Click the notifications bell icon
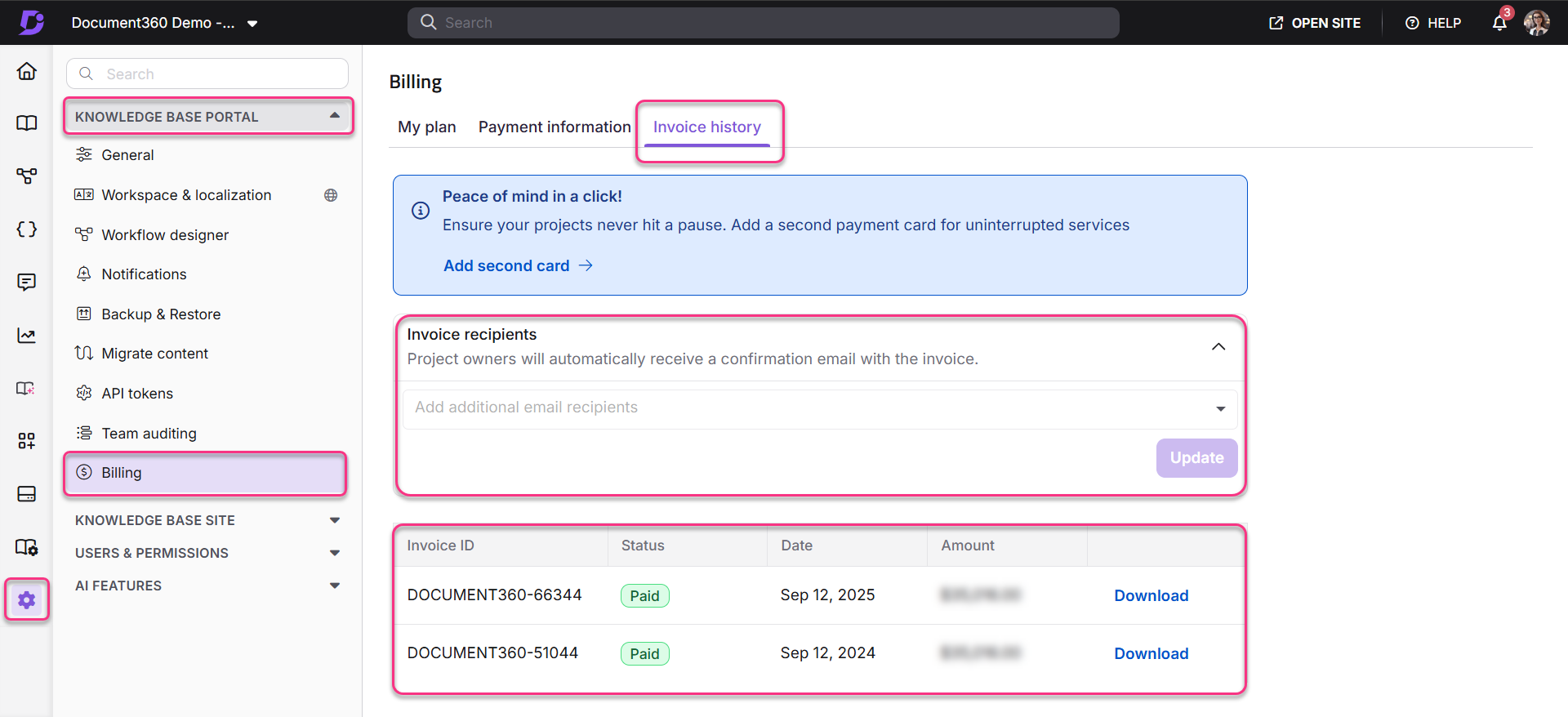Viewport: 1568px width, 717px height. click(1499, 23)
